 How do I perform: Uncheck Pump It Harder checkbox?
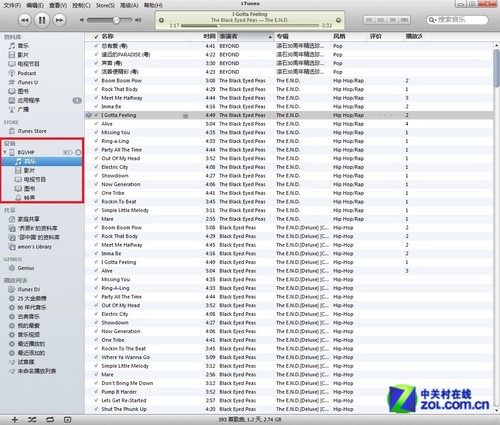(96, 392)
